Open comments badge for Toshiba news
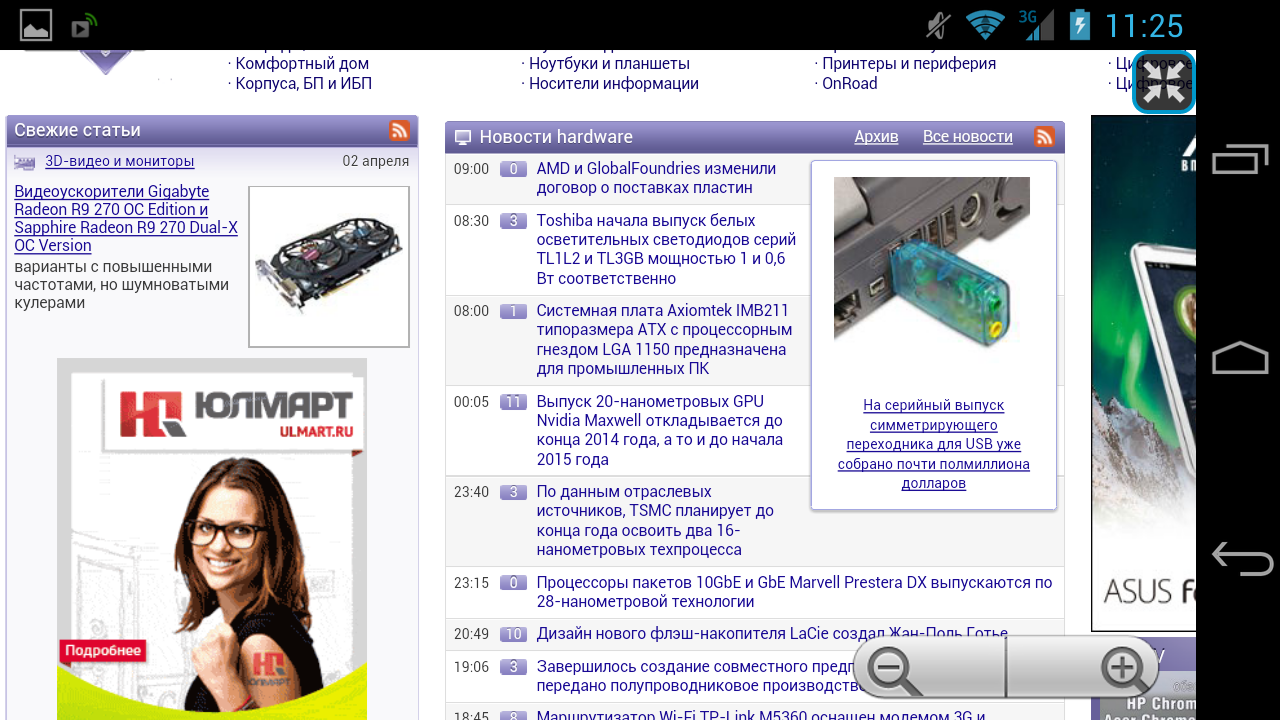Image resolution: width=1280 pixels, height=720 pixels. click(513, 221)
